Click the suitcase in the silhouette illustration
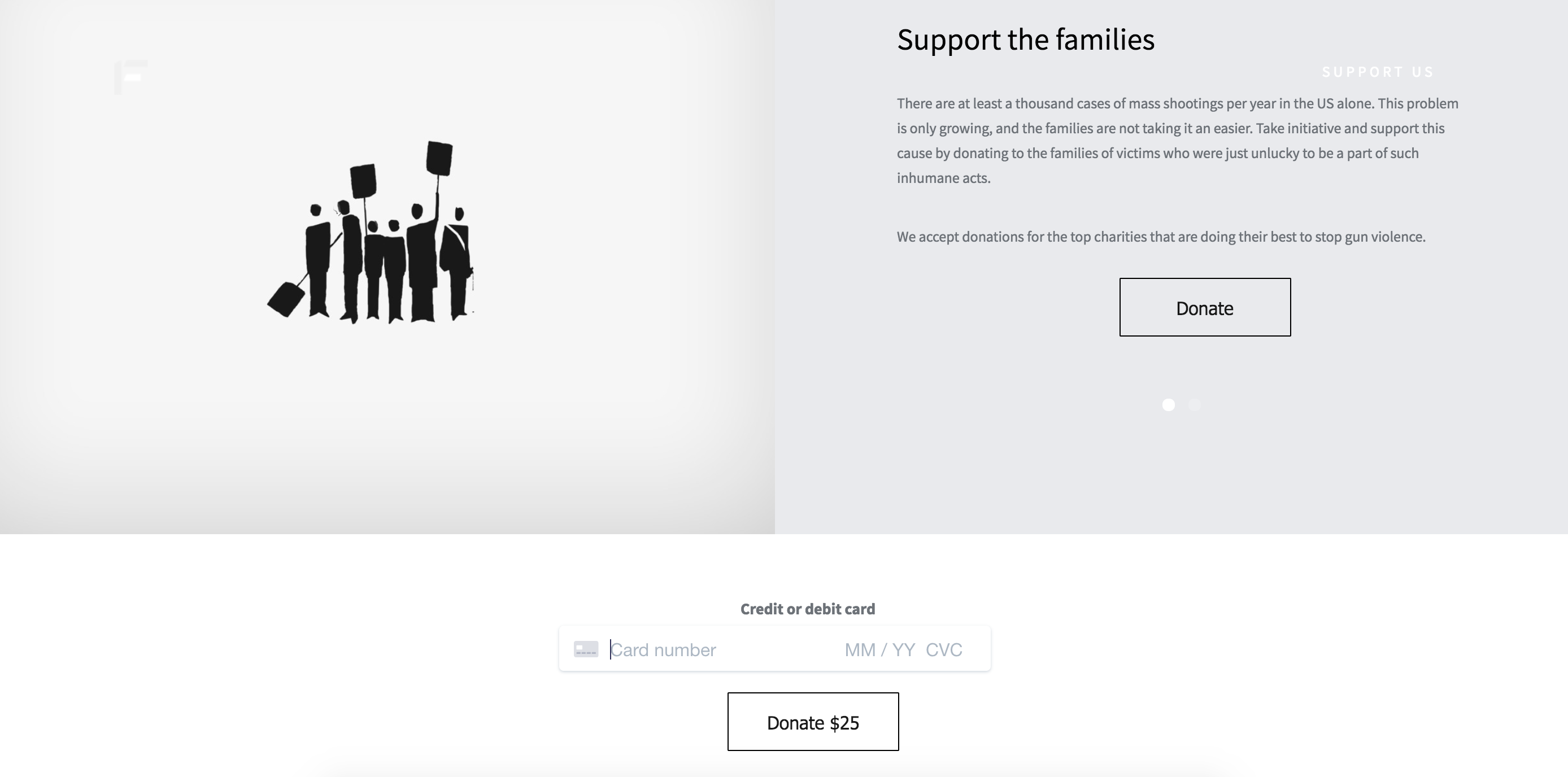The image size is (1568, 777). click(x=286, y=299)
